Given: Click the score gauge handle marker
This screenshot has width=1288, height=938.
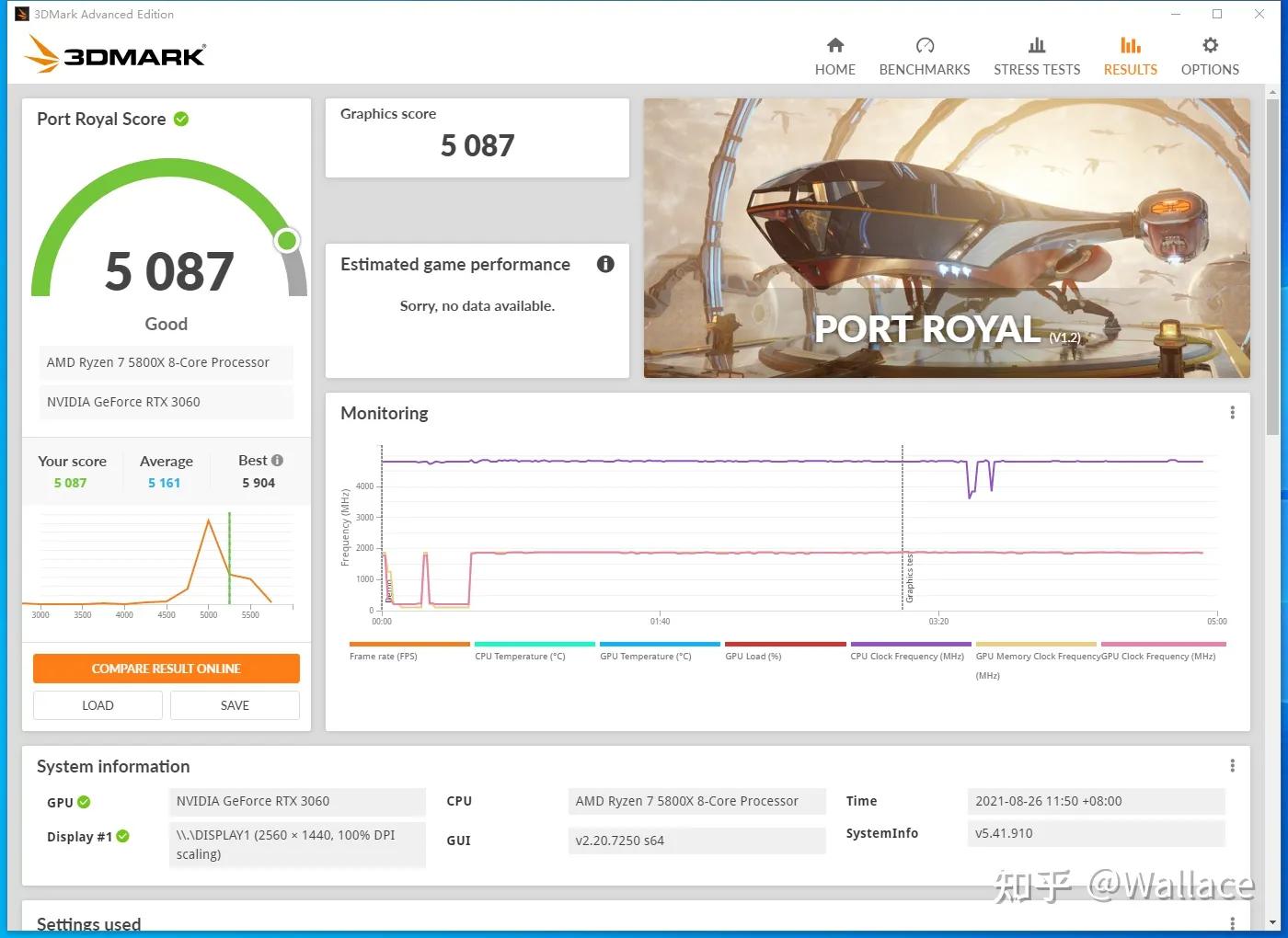Looking at the screenshot, I should pyautogui.click(x=286, y=240).
